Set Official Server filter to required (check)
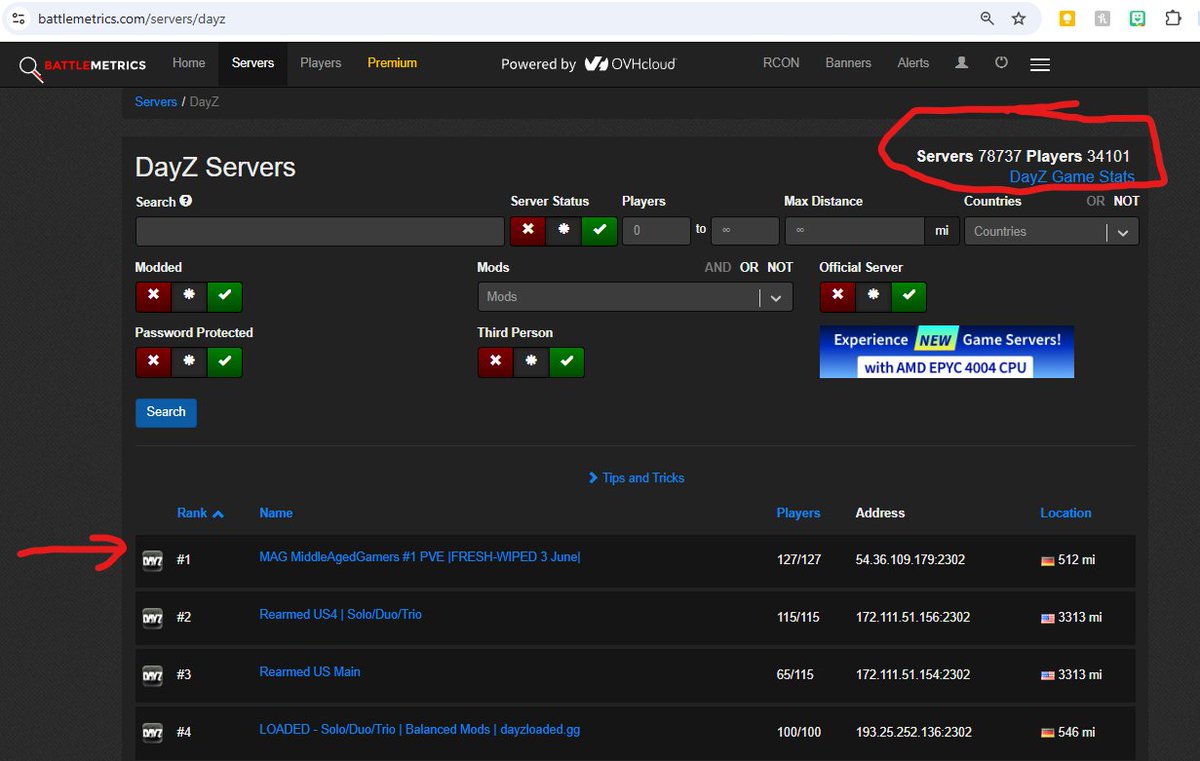Screen dimensions: 1200x761 point(909,296)
